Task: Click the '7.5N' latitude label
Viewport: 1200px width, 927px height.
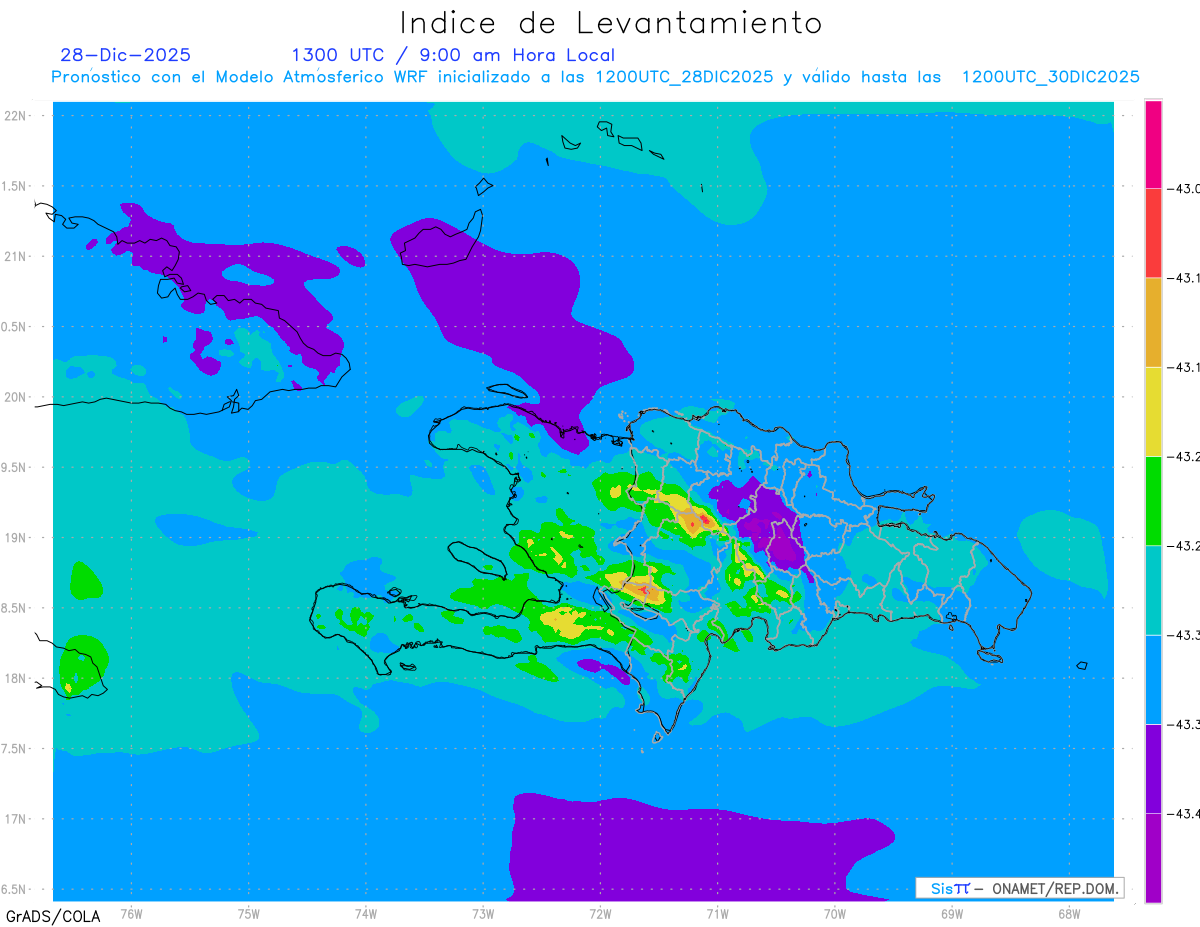Action: (x=14, y=749)
